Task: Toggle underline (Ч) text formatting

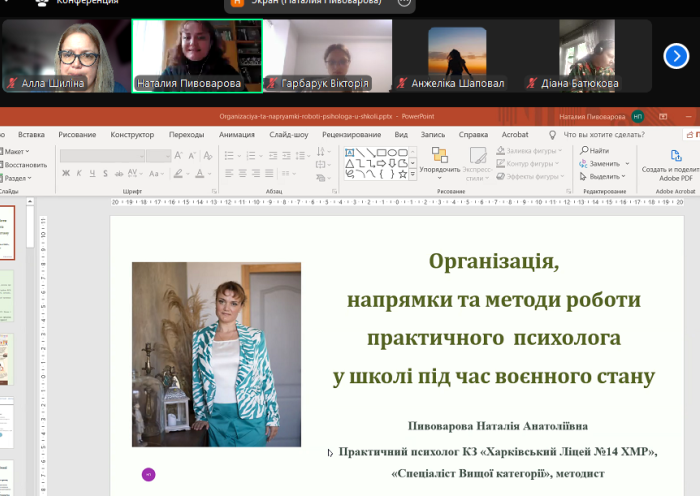Action: (92, 173)
